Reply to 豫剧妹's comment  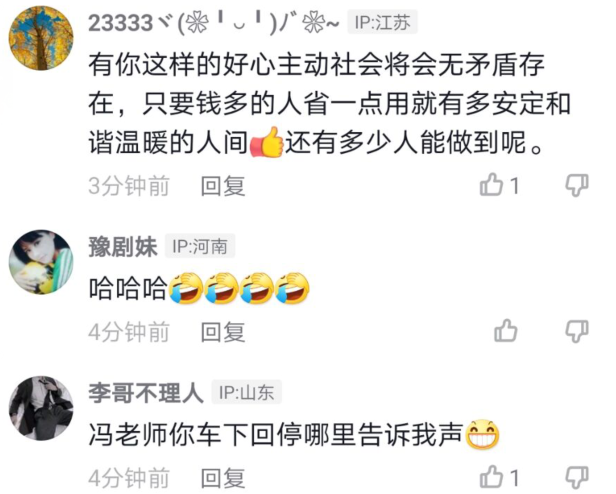click(223, 332)
